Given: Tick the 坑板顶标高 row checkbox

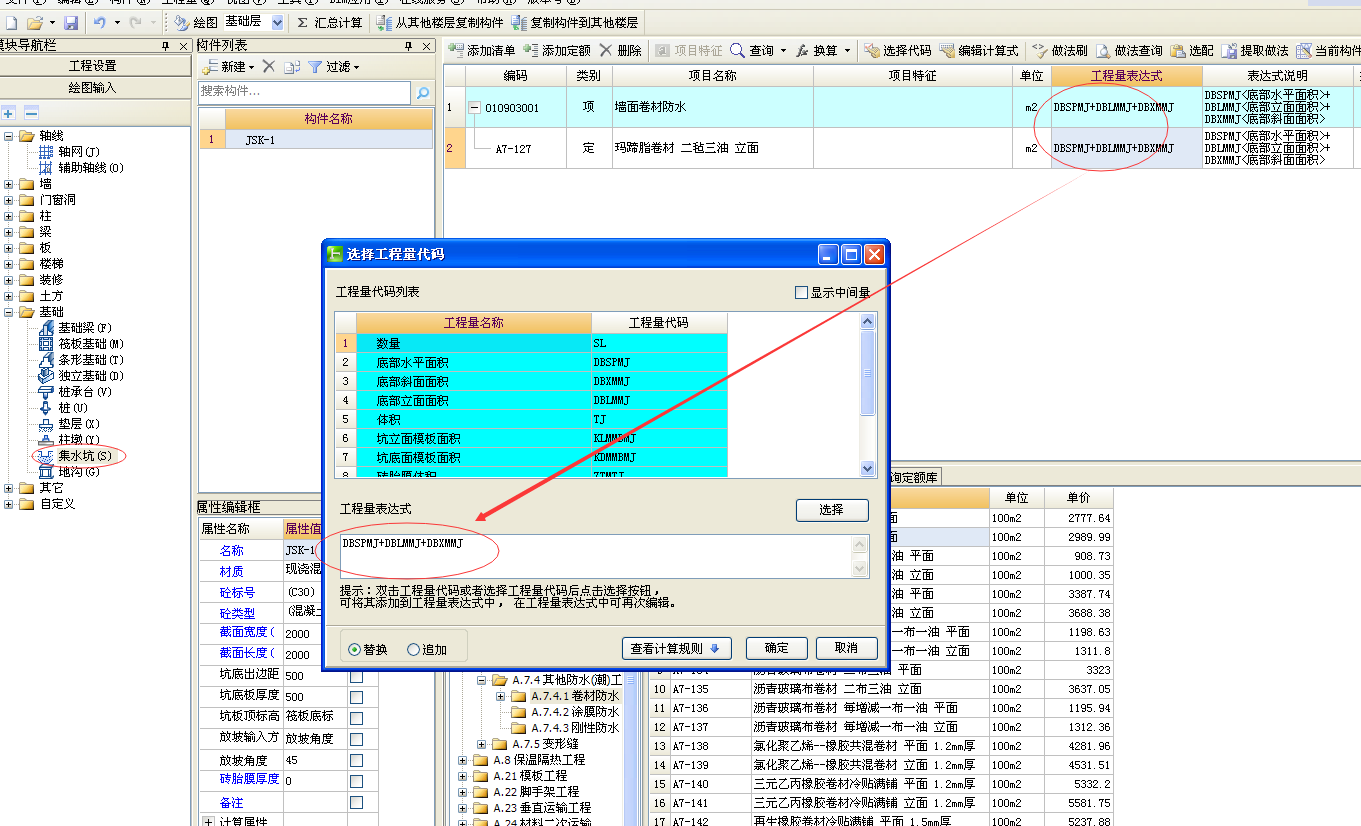Looking at the screenshot, I should [356, 717].
